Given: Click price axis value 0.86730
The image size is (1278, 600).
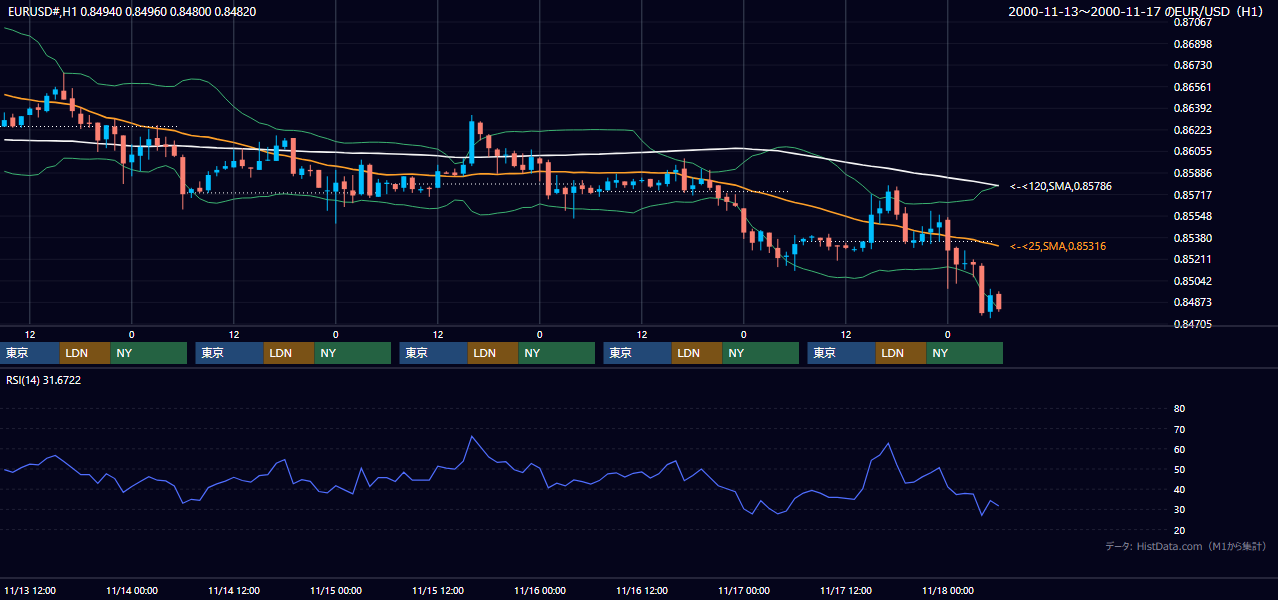Looking at the screenshot, I should (1192, 65).
